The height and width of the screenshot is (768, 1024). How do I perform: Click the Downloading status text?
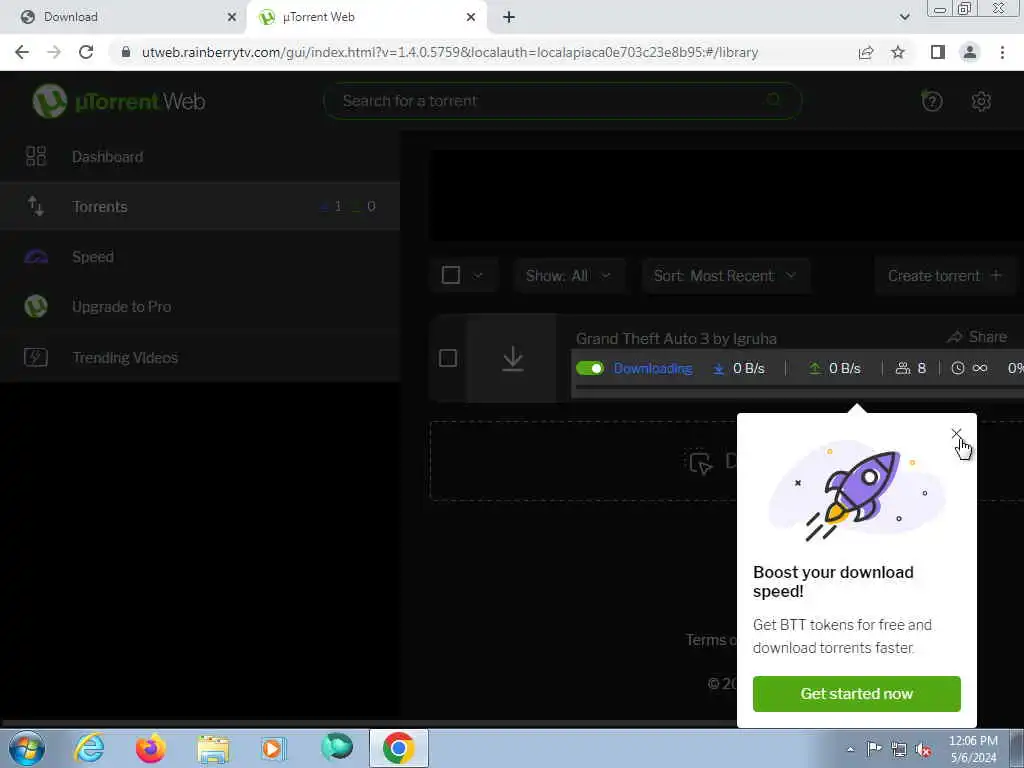(x=652, y=368)
